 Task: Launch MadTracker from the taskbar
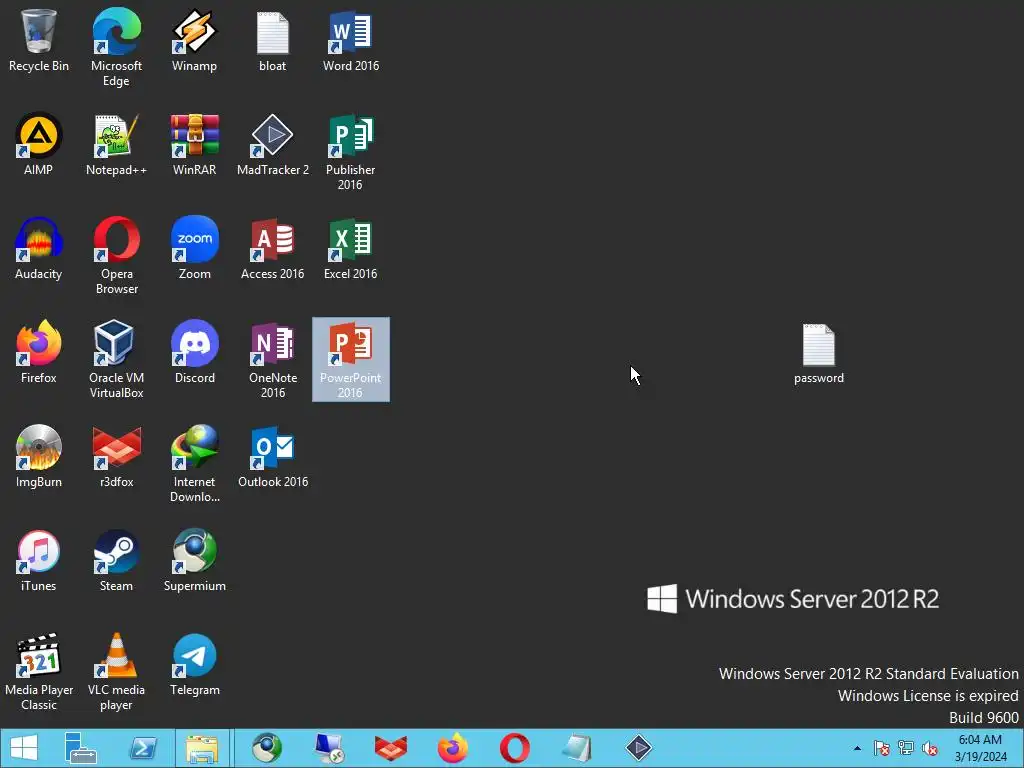pos(639,748)
